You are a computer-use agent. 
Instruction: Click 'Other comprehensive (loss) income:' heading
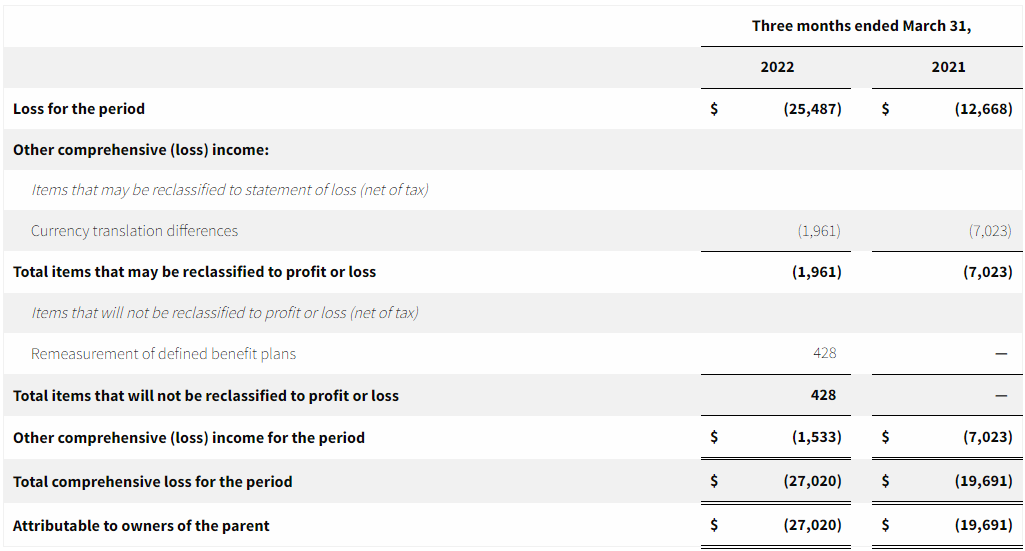[141, 150]
